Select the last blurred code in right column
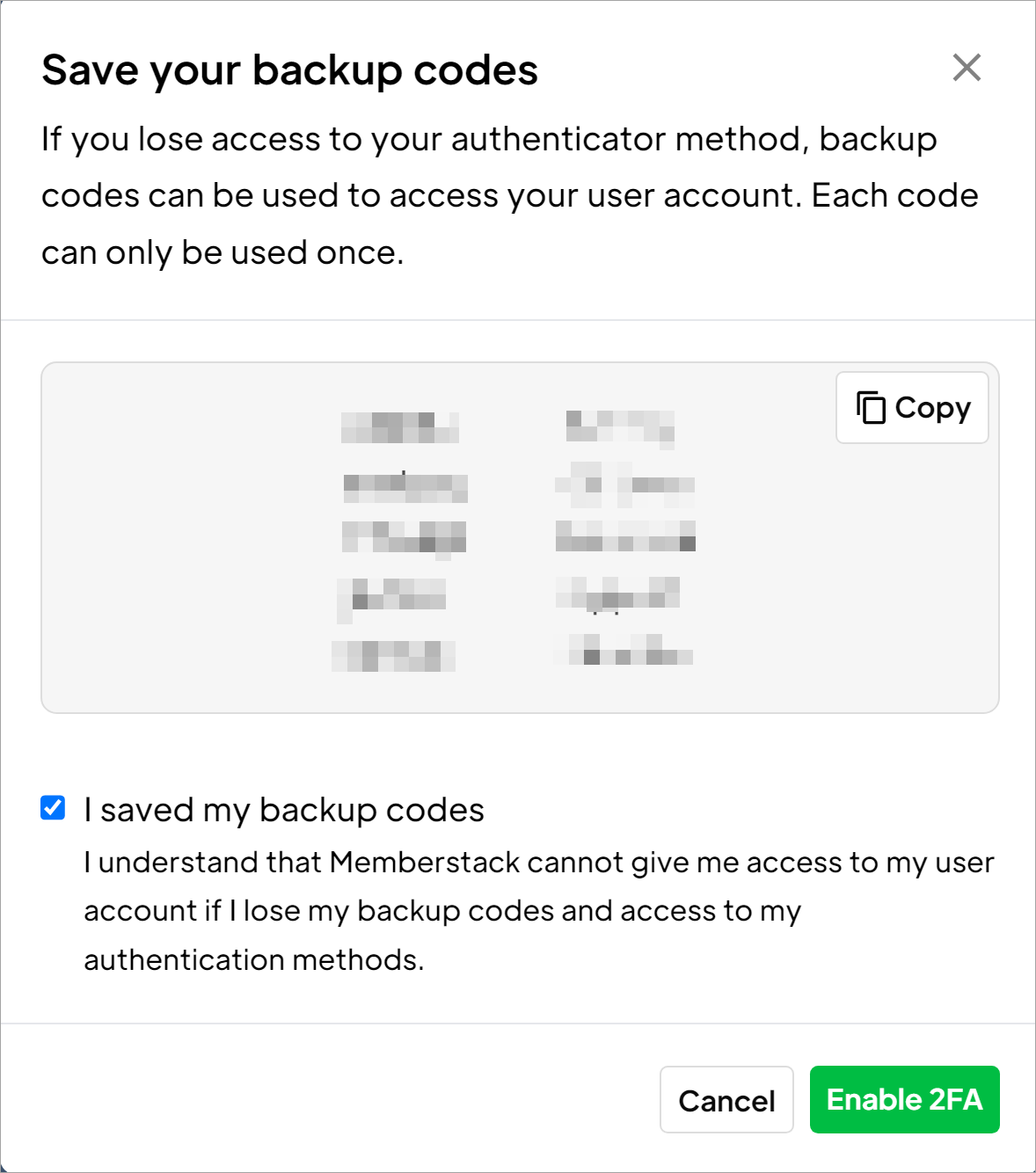The image size is (1036, 1173). point(625,652)
